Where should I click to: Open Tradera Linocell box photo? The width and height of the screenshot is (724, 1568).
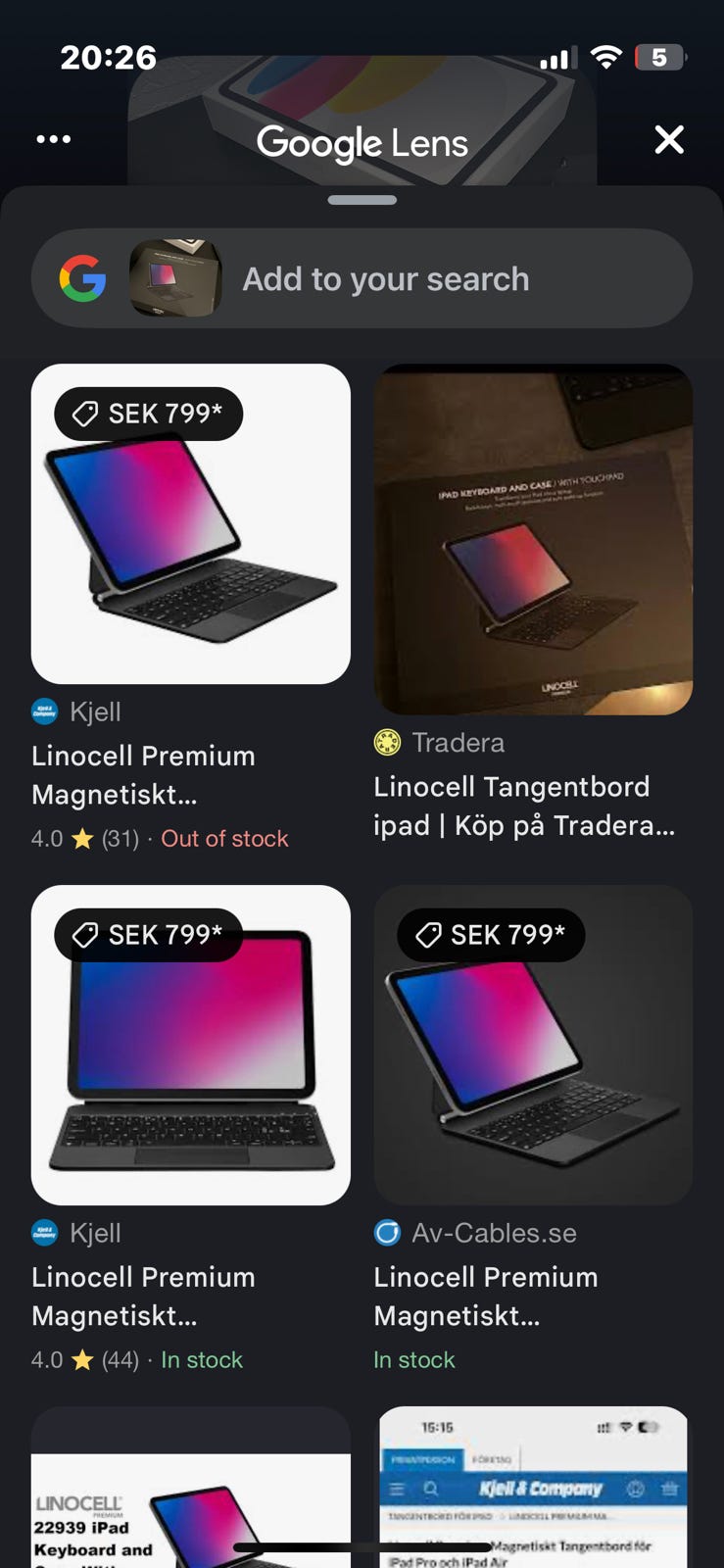(533, 539)
